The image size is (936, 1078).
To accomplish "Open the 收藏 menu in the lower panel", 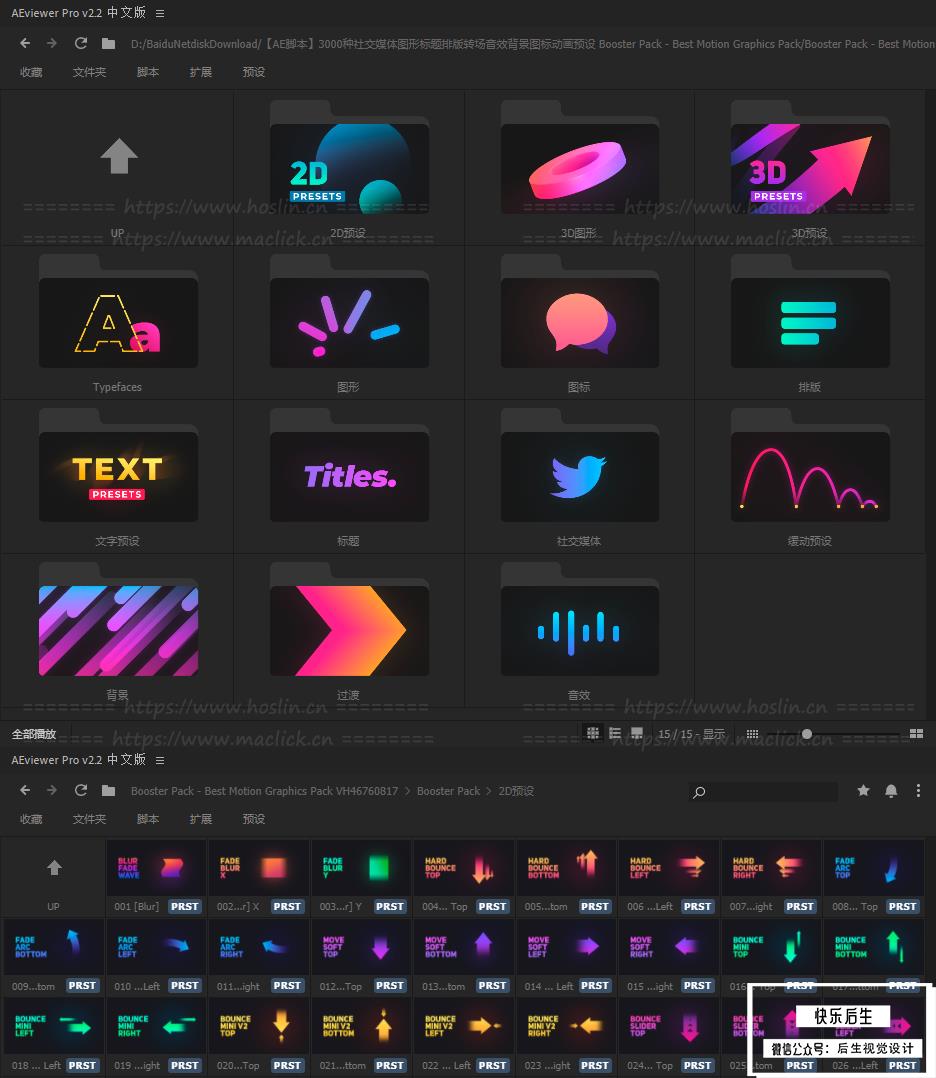I will (31, 819).
